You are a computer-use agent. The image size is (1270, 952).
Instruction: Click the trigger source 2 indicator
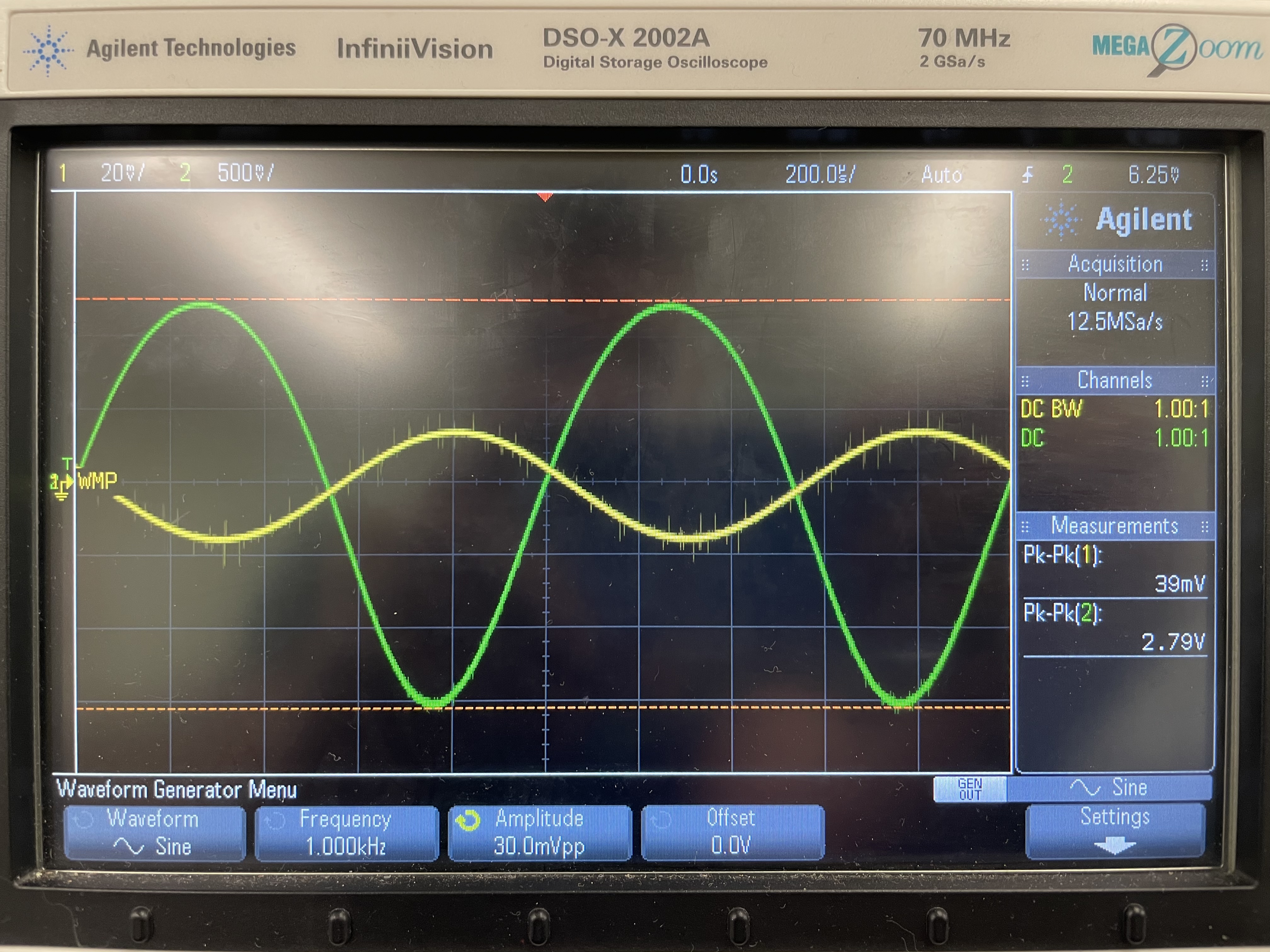click(x=1067, y=174)
